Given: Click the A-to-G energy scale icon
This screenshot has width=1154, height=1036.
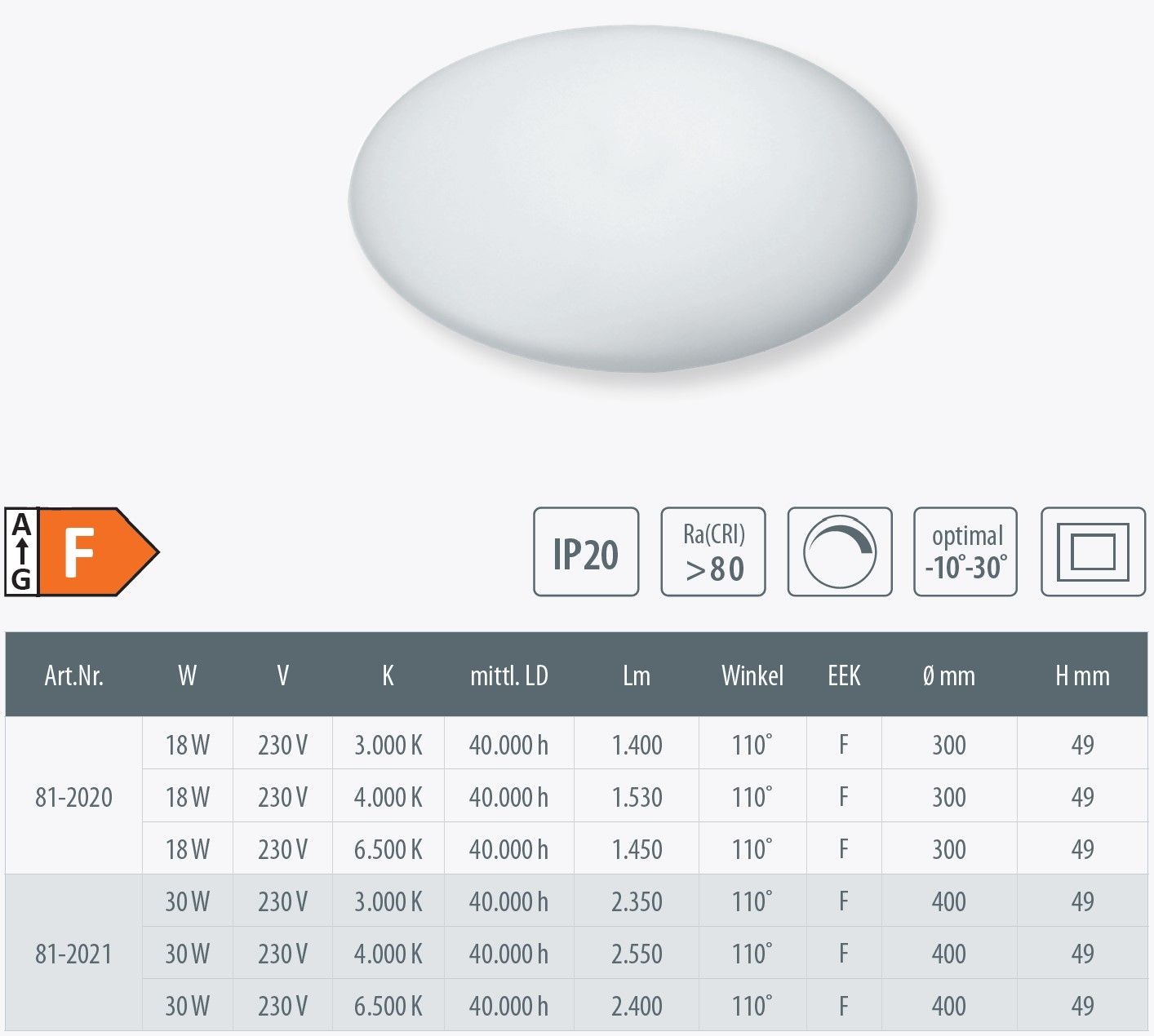Looking at the screenshot, I should 22,551.
